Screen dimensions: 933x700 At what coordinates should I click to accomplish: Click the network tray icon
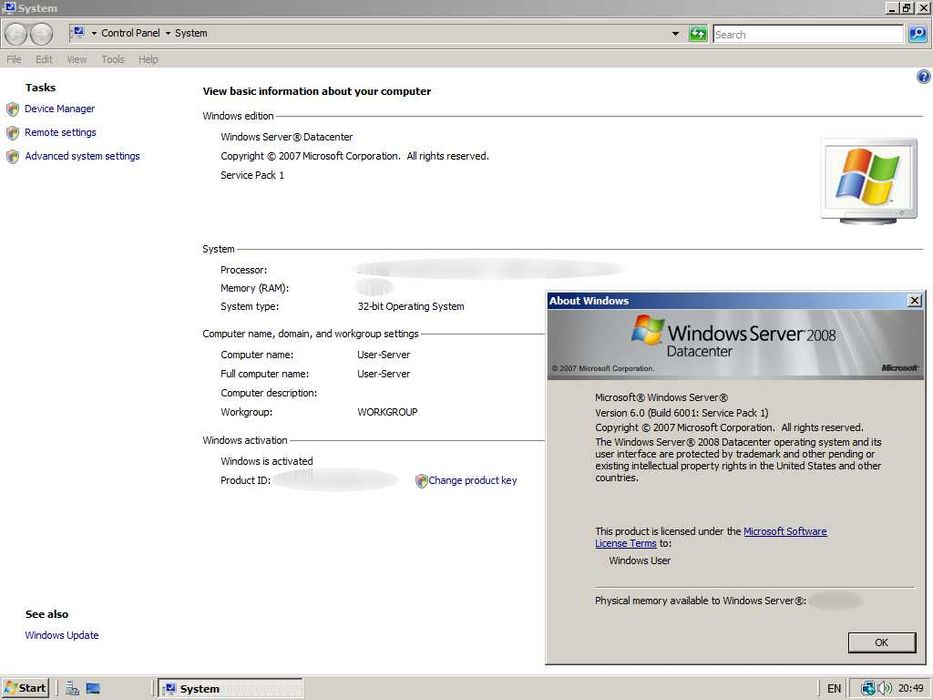click(x=868, y=689)
